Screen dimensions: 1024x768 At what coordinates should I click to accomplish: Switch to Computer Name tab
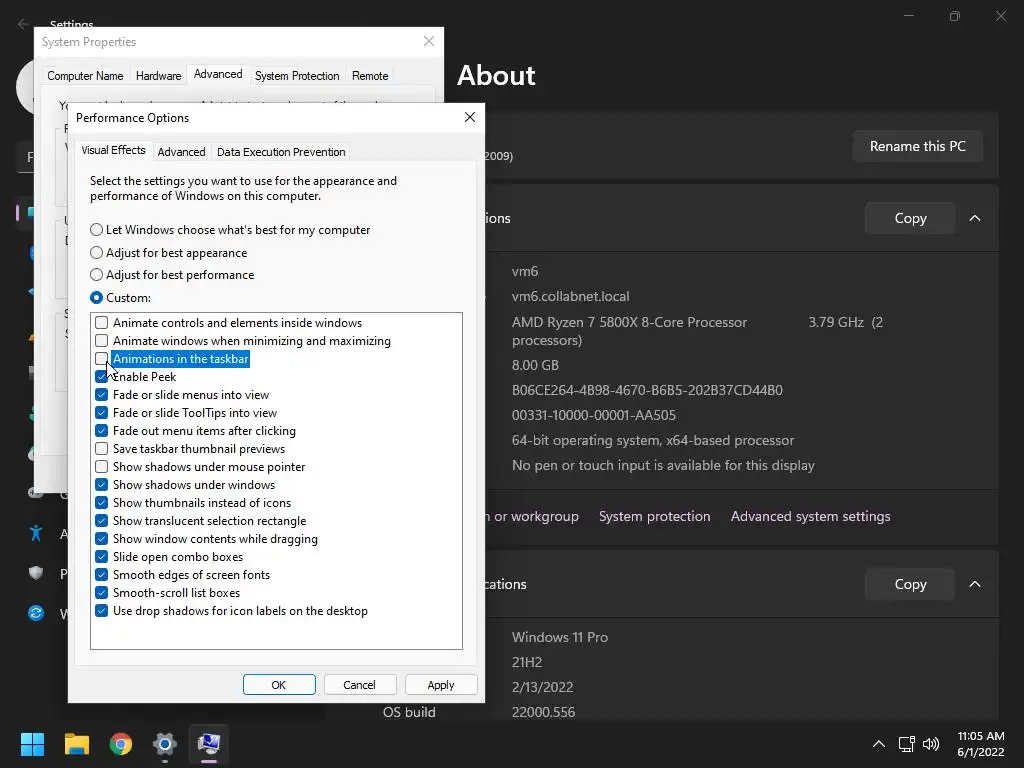[85, 76]
